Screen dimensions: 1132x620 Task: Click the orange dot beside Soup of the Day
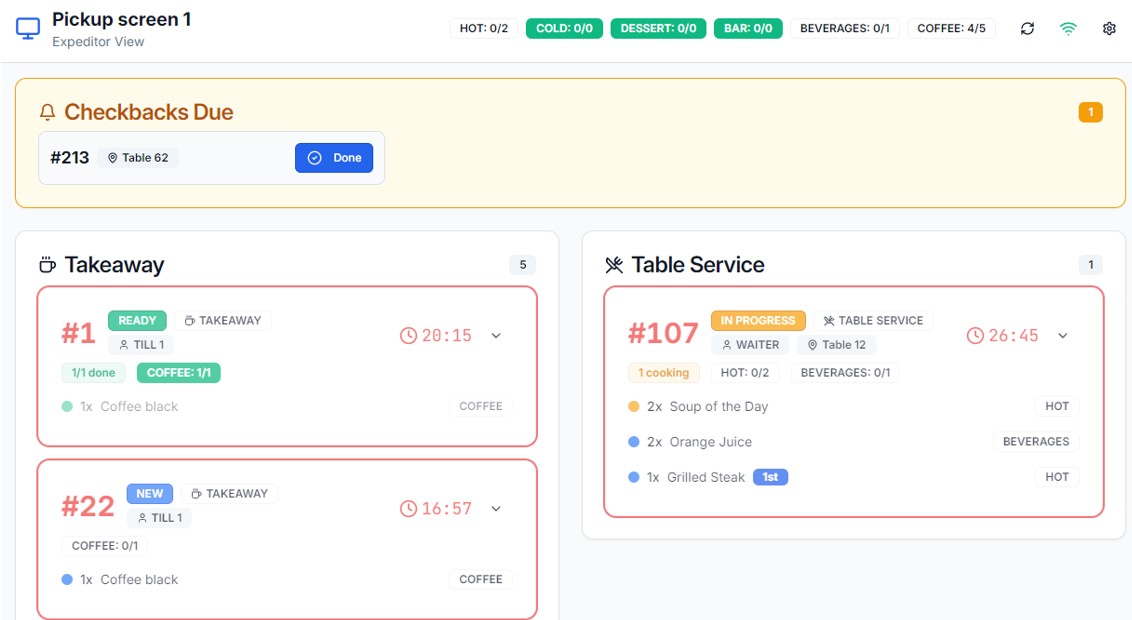(634, 407)
